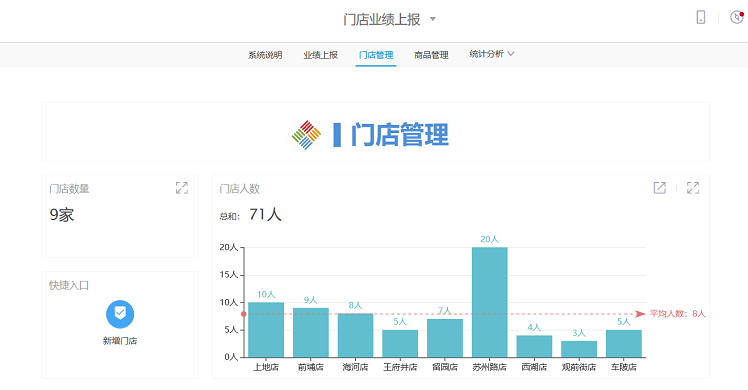This screenshot has width=748, height=390.
Task: Open the mobile preview phone icon
Action: click(x=700, y=17)
